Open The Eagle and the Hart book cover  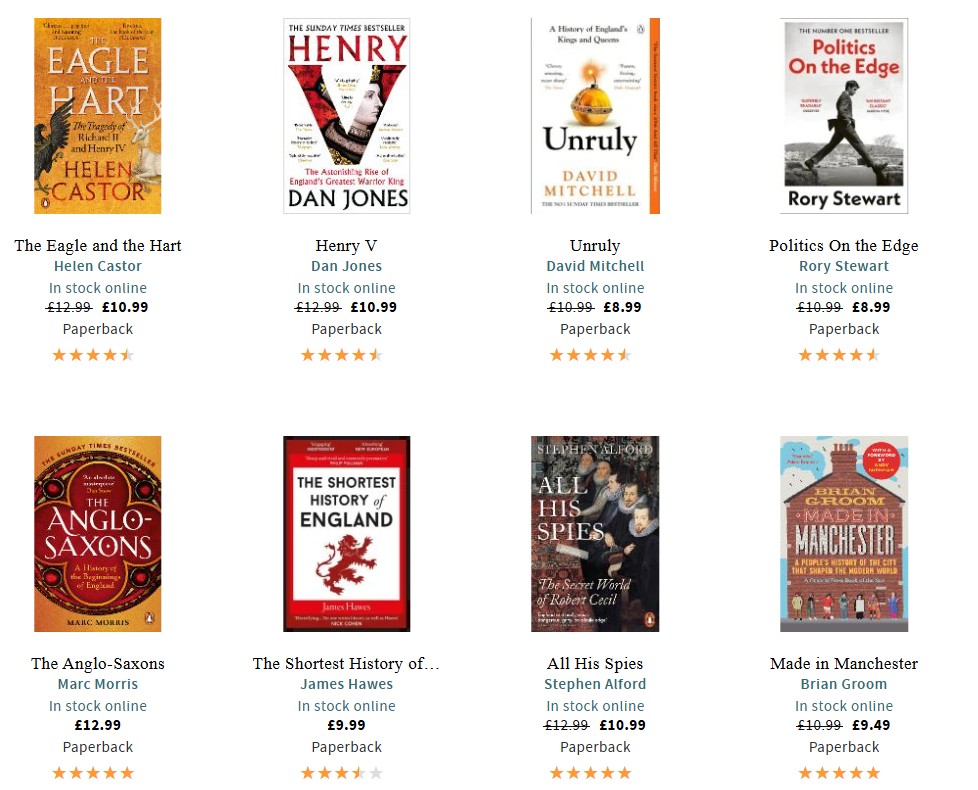pyautogui.click(x=98, y=116)
